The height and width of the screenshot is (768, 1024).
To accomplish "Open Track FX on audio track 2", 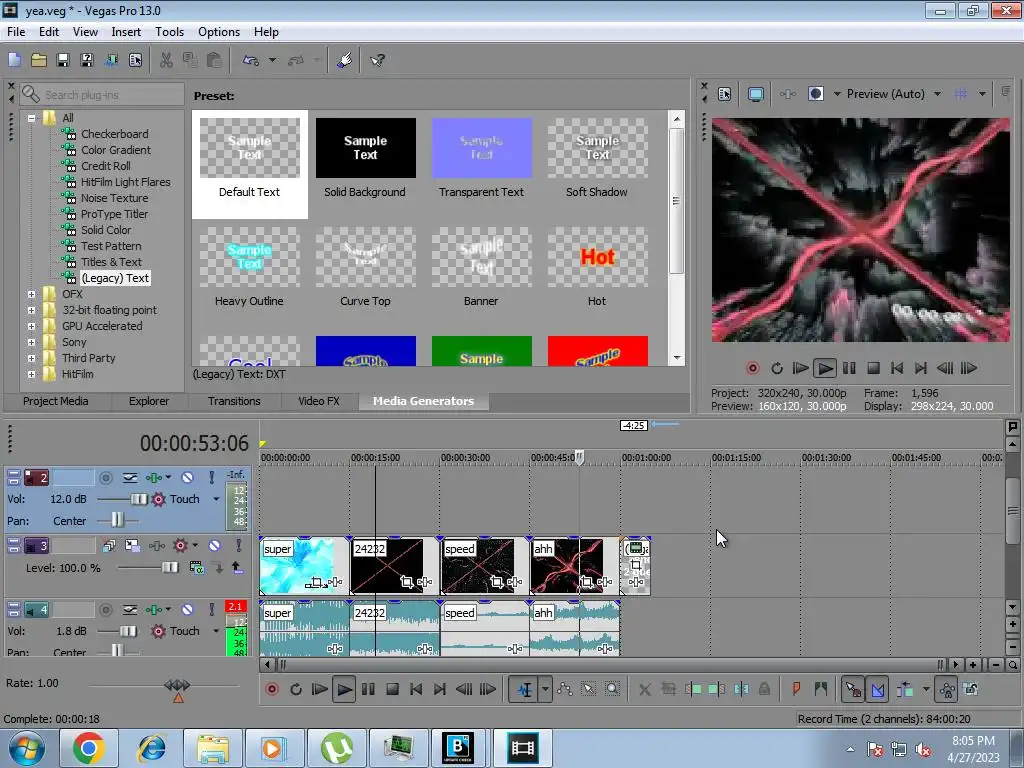I will (154, 478).
